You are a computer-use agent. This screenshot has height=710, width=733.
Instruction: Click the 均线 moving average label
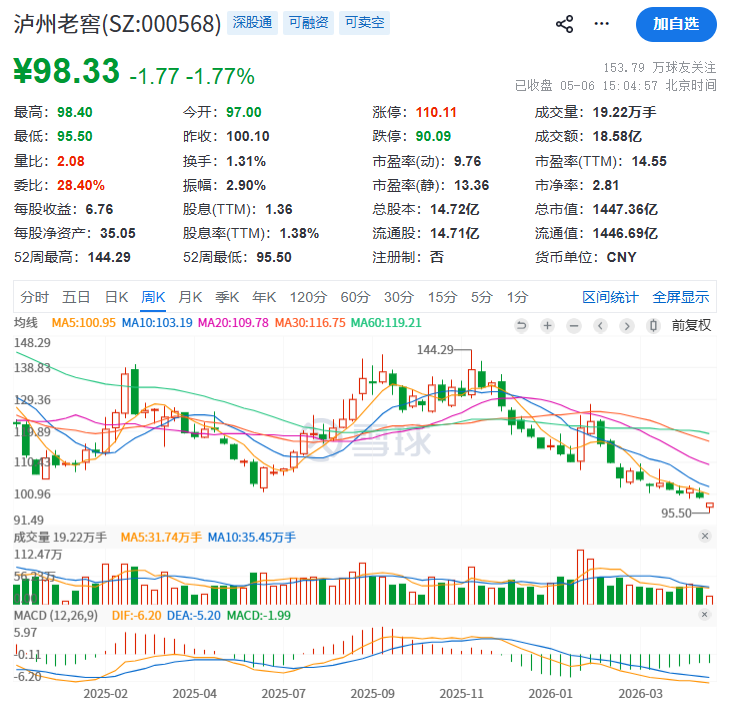click(26, 323)
